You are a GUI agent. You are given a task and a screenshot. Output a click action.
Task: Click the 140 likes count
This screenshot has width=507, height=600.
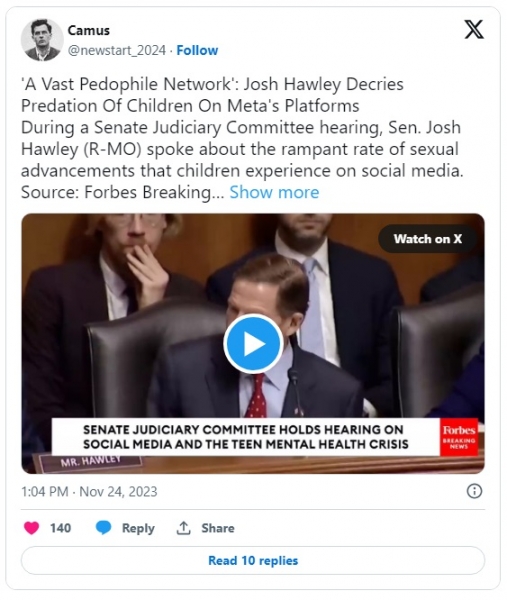pos(60,528)
